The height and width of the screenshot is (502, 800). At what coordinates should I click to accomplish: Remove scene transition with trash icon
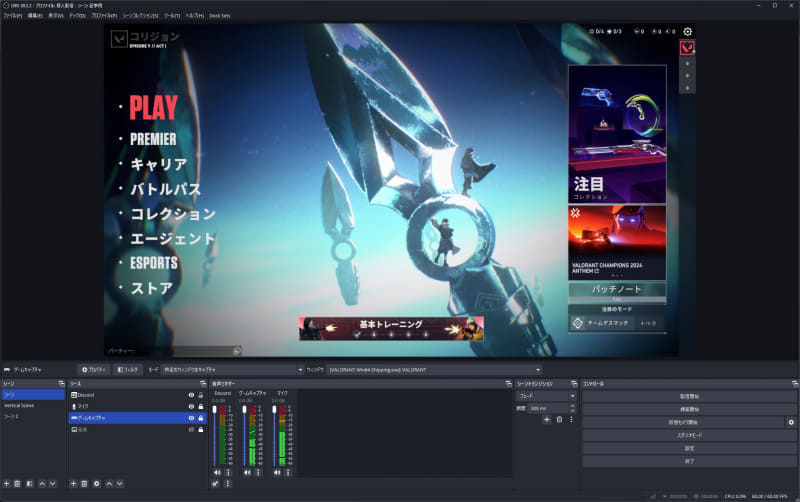(x=559, y=419)
